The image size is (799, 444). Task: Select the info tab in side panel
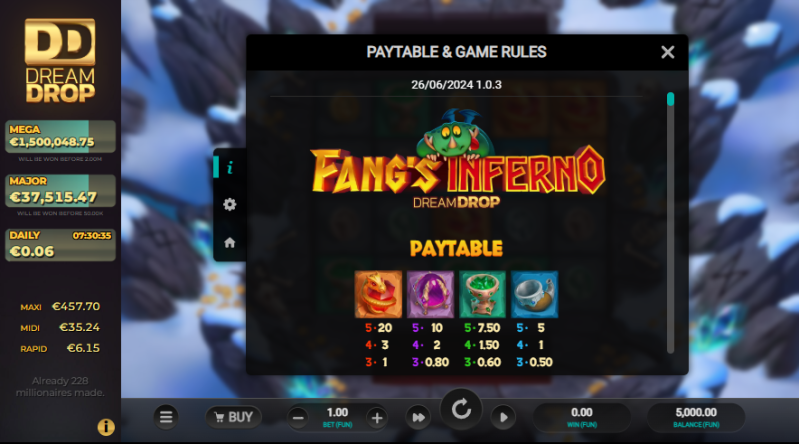coord(230,167)
